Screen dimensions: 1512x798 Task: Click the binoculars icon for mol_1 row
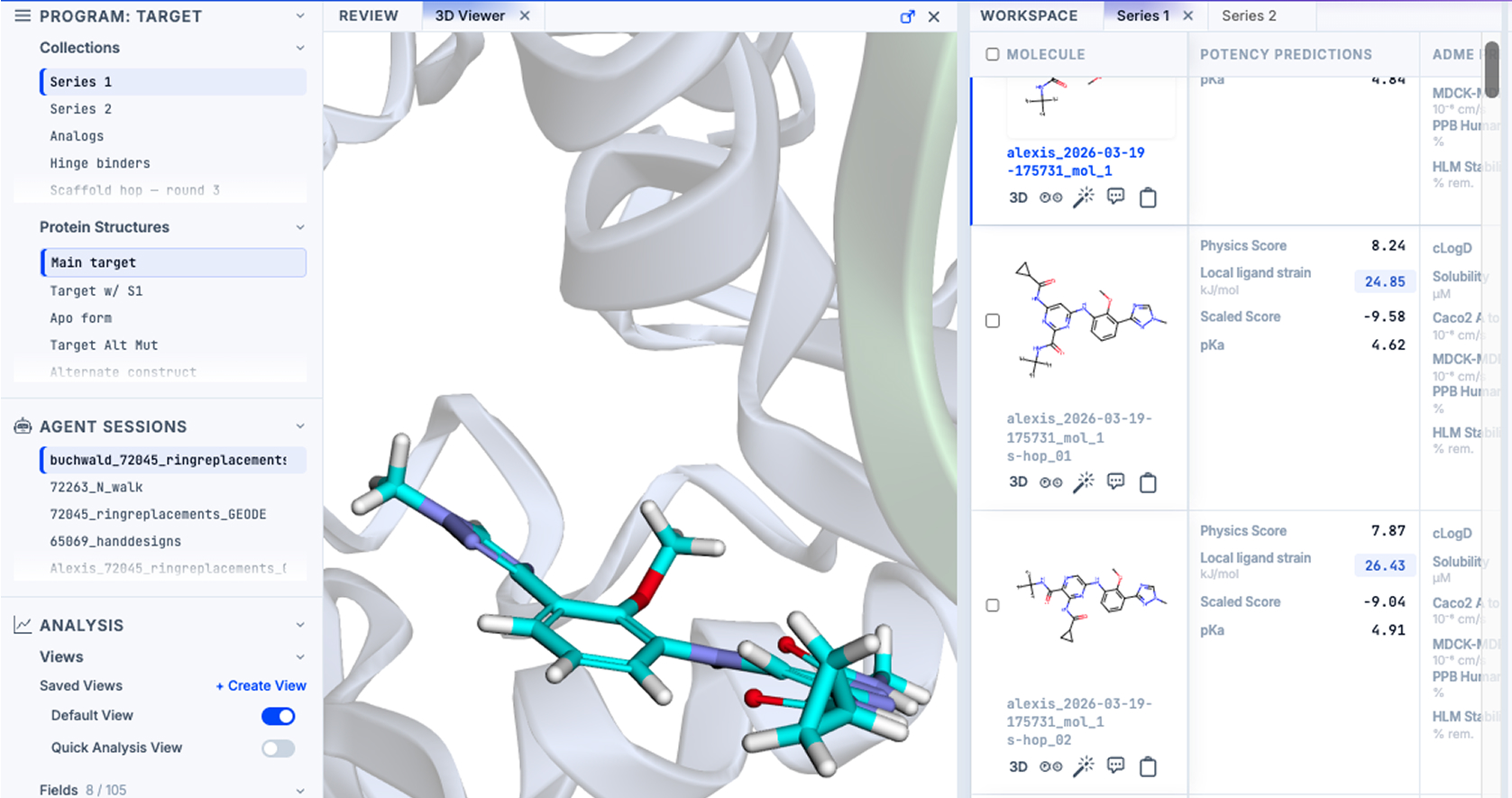pos(1050,197)
